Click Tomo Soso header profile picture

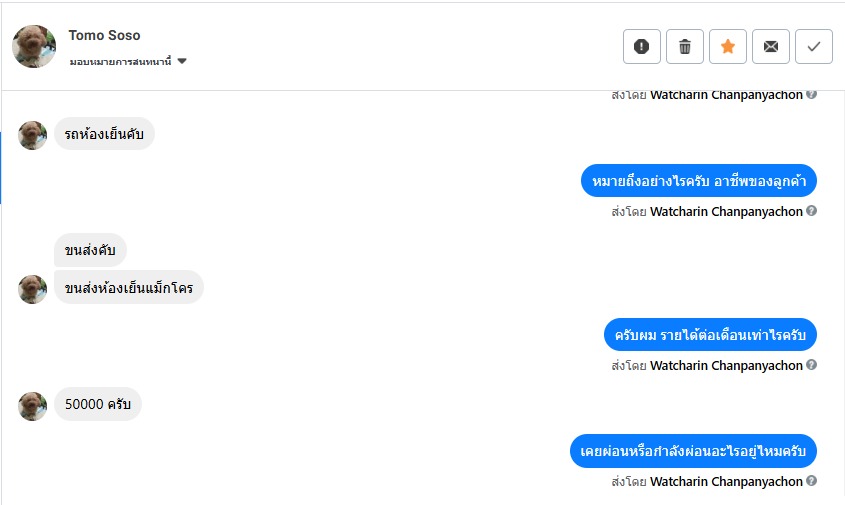point(34,46)
